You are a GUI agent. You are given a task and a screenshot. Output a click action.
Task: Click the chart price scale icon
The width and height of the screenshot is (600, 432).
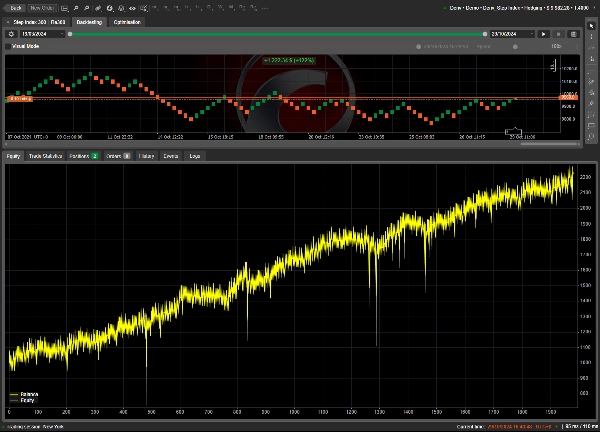point(553,65)
